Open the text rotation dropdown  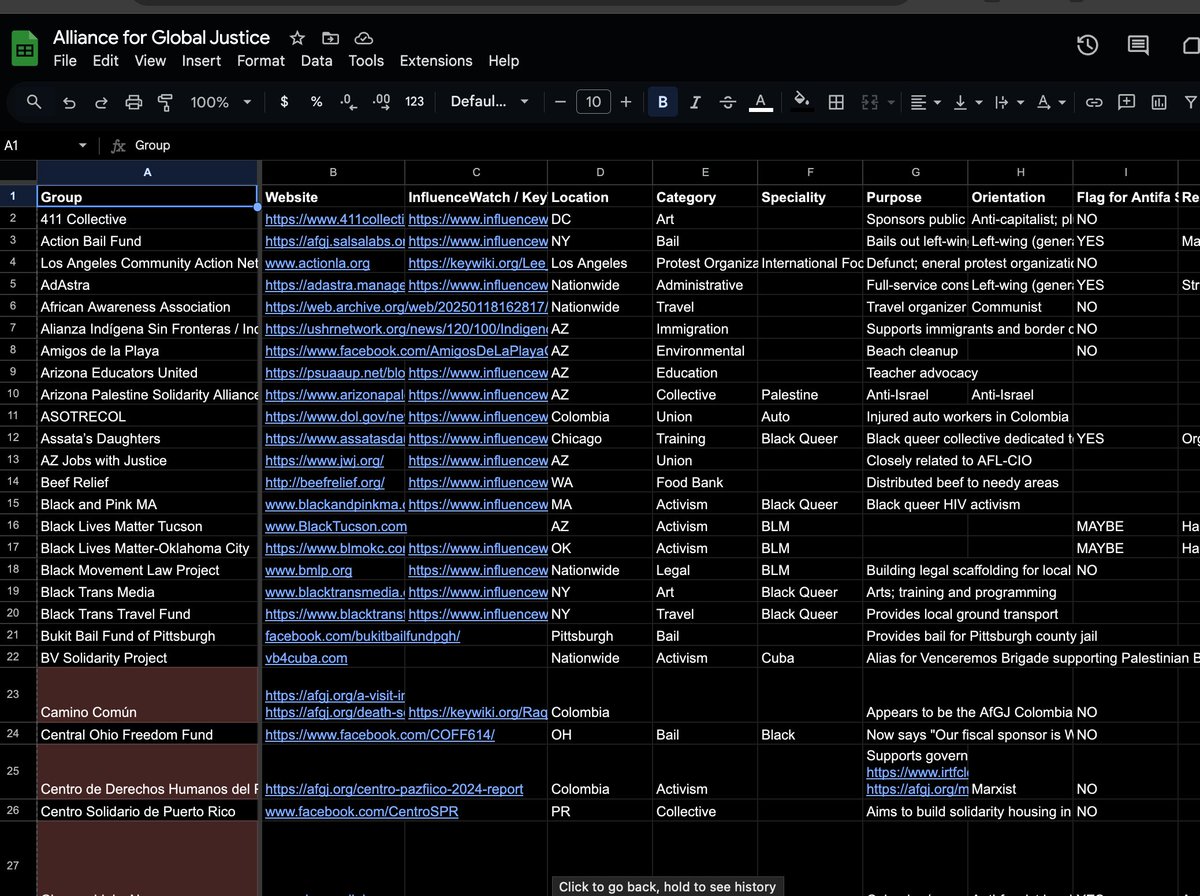[1051, 102]
